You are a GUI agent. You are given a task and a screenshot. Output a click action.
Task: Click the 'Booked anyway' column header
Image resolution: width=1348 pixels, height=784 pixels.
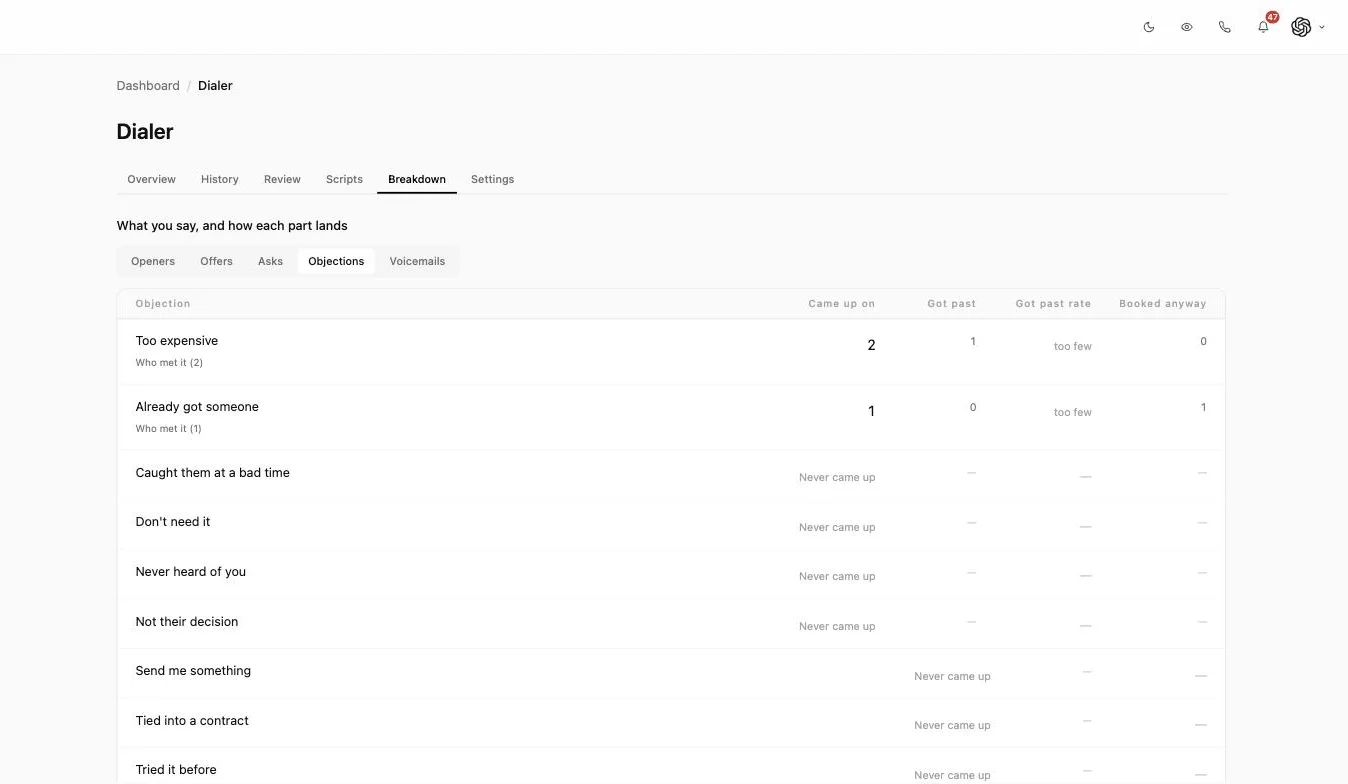click(1162, 304)
